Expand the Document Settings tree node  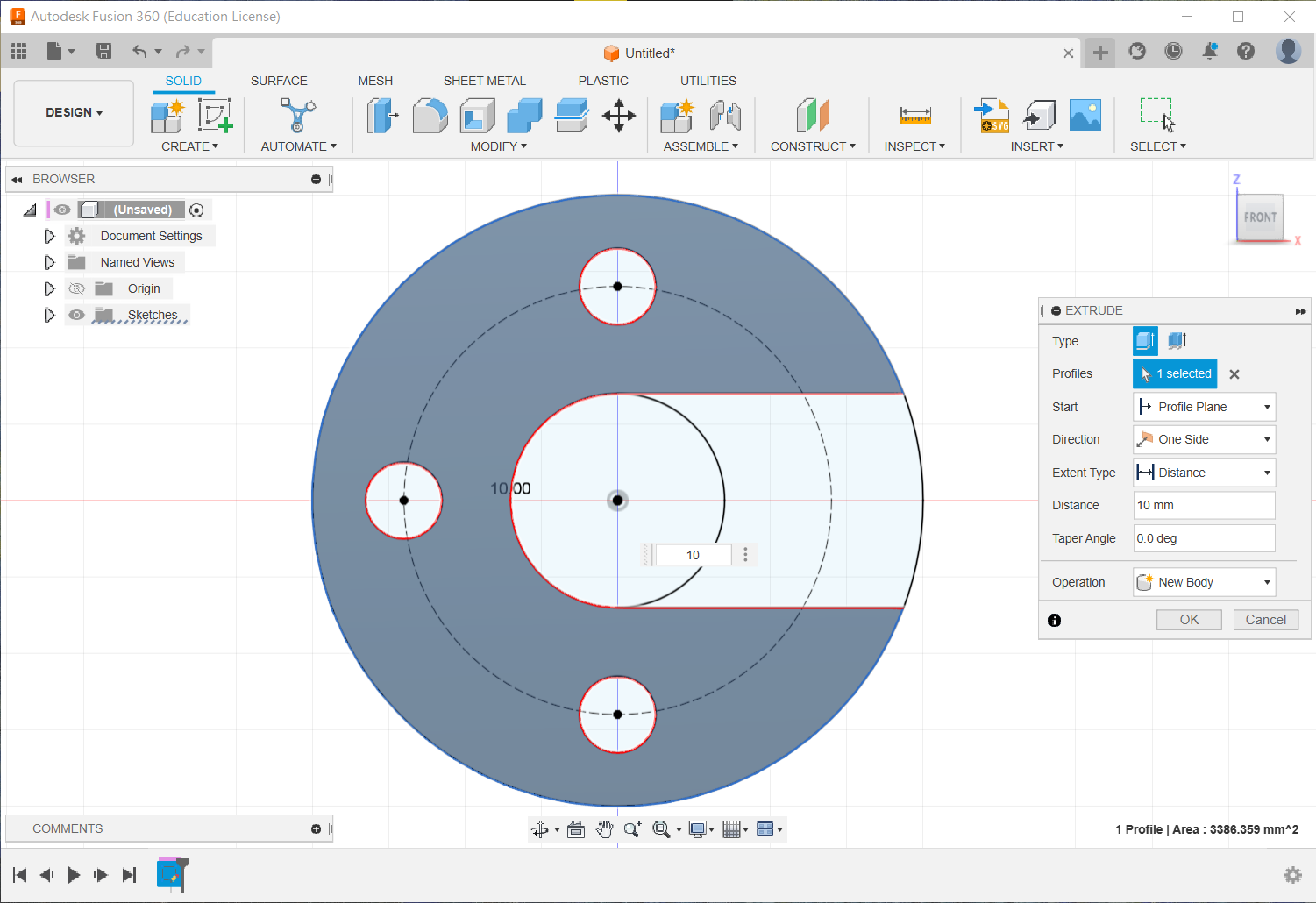(x=49, y=236)
